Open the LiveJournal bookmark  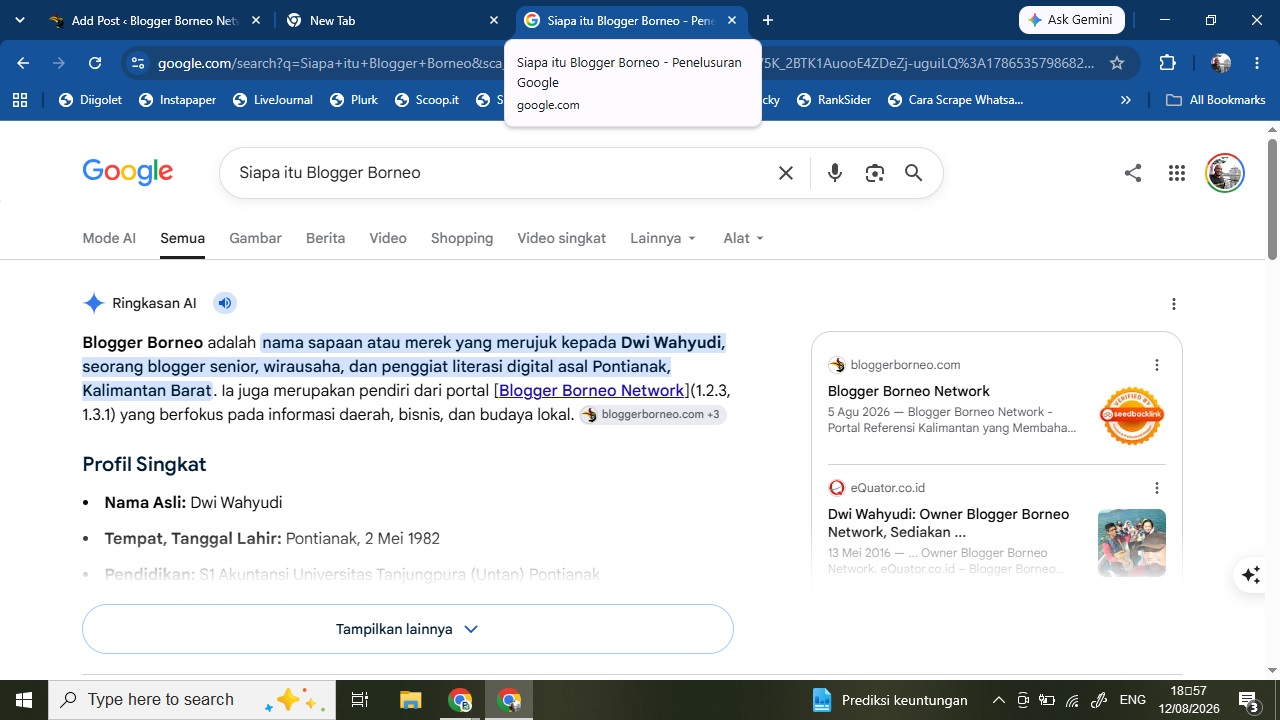(272, 100)
